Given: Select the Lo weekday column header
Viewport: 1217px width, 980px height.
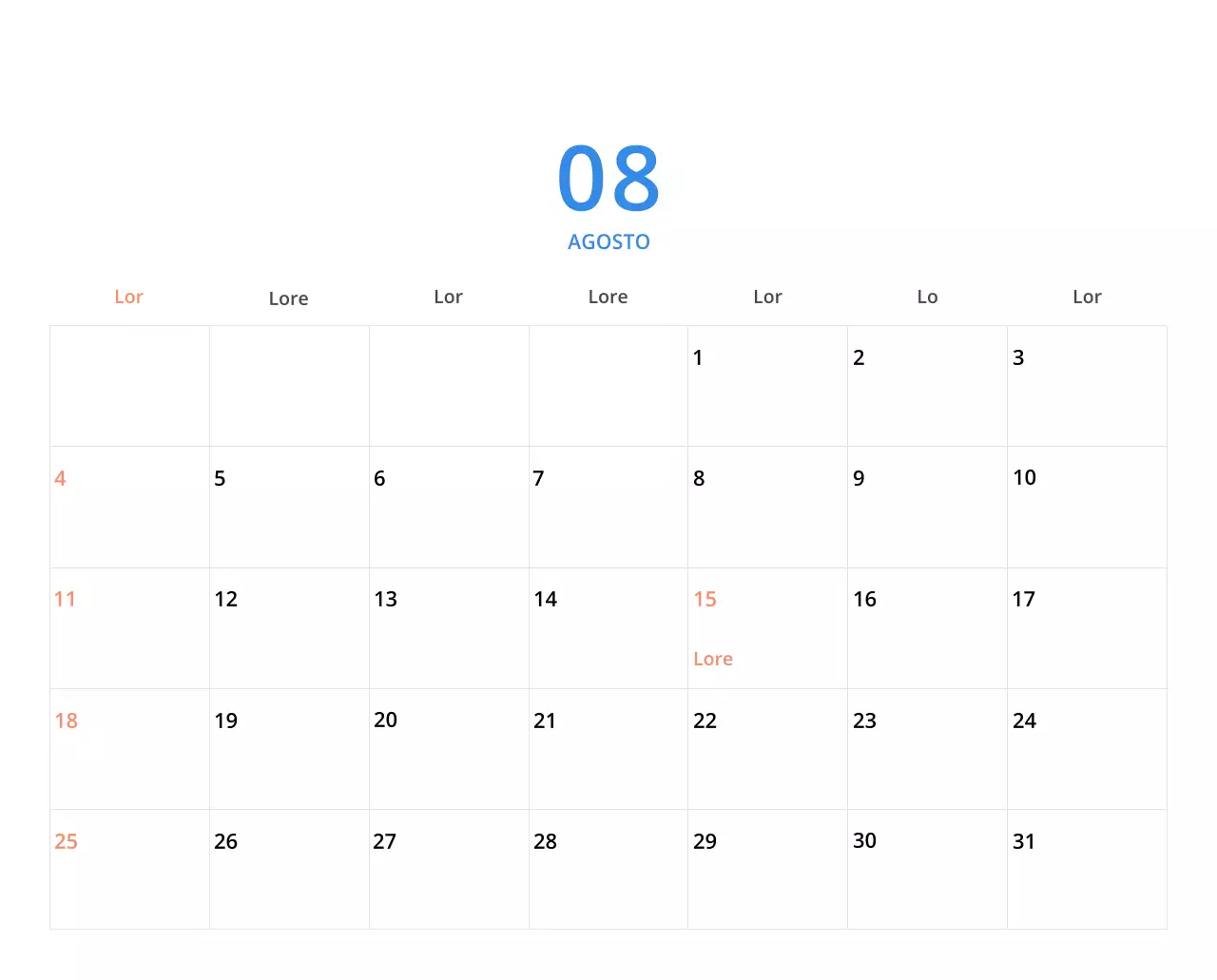Looking at the screenshot, I should [x=927, y=297].
